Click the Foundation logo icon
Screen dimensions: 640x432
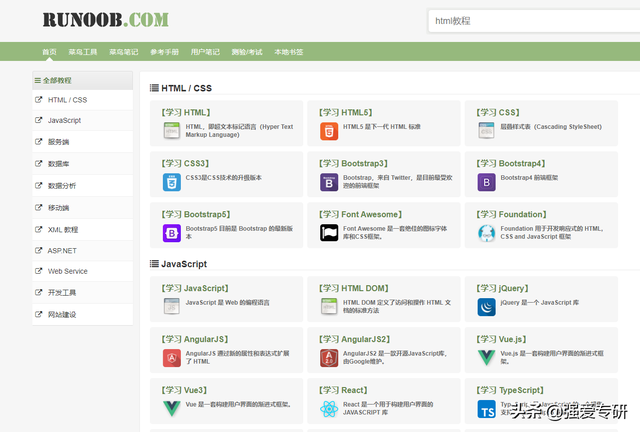click(486, 233)
